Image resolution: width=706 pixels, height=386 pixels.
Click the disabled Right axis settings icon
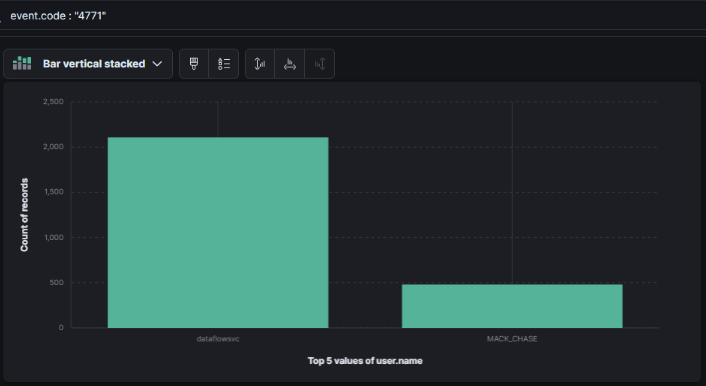pyautogui.click(x=320, y=64)
